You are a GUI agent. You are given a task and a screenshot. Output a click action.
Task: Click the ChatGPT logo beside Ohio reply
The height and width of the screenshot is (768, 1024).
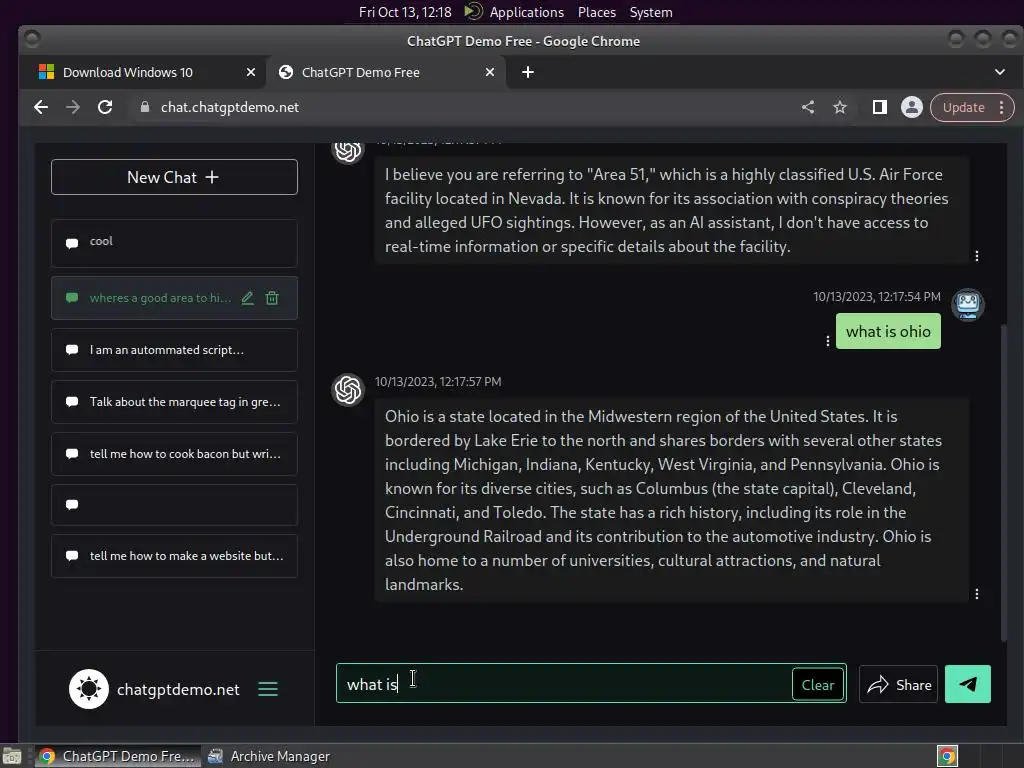point(348,390)
